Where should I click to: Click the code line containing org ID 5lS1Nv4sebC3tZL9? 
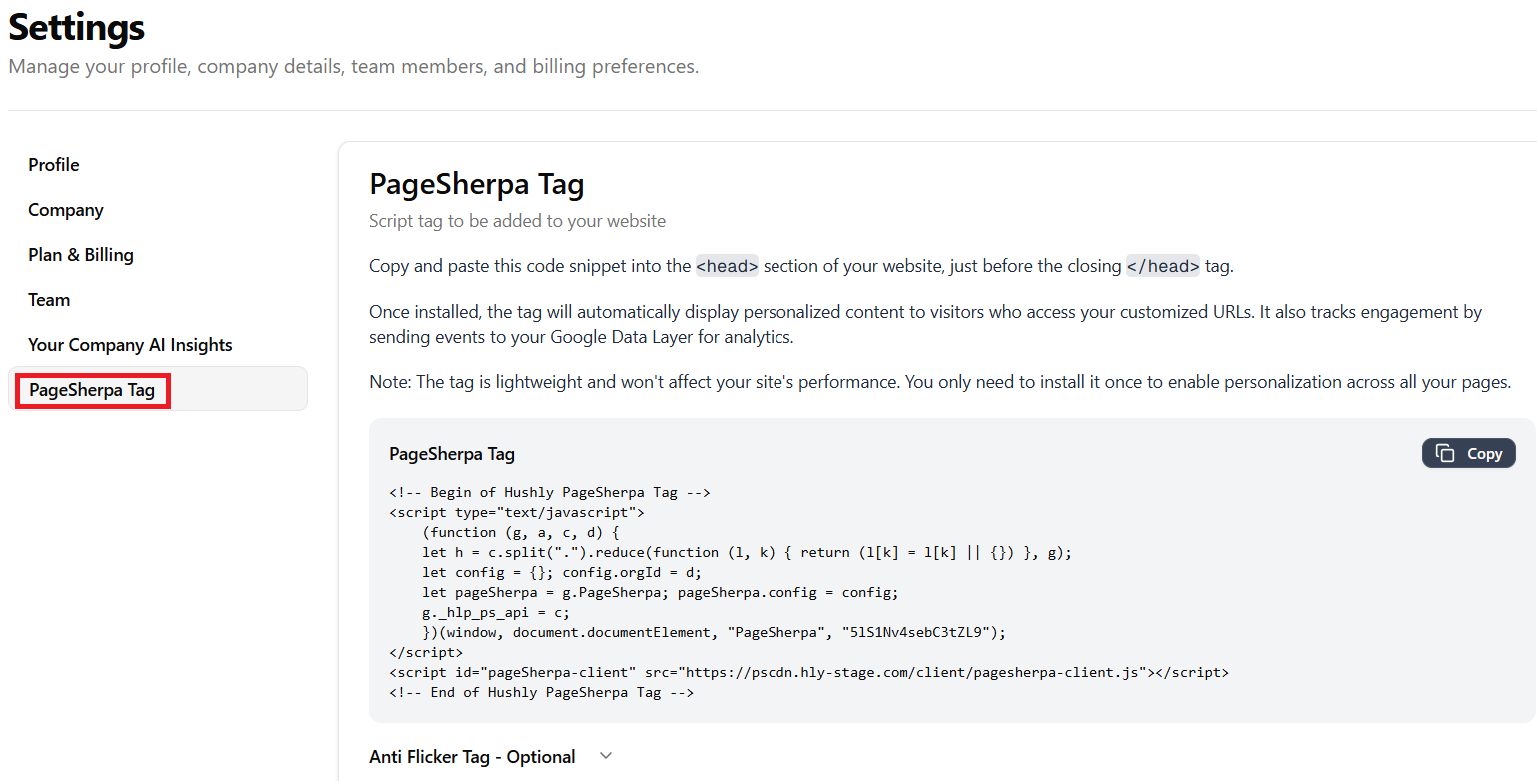(714, 632)
